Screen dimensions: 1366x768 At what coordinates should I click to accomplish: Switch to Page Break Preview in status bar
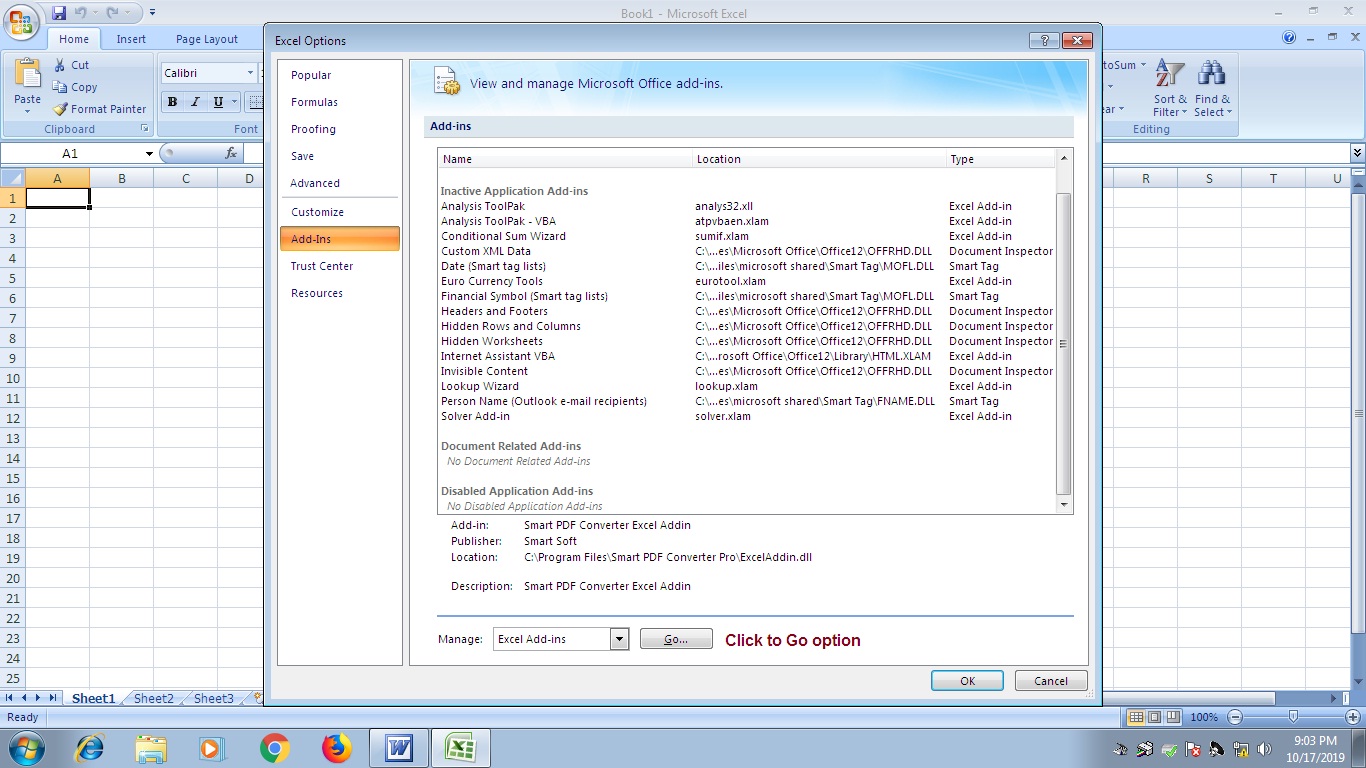click(1173, 717)
